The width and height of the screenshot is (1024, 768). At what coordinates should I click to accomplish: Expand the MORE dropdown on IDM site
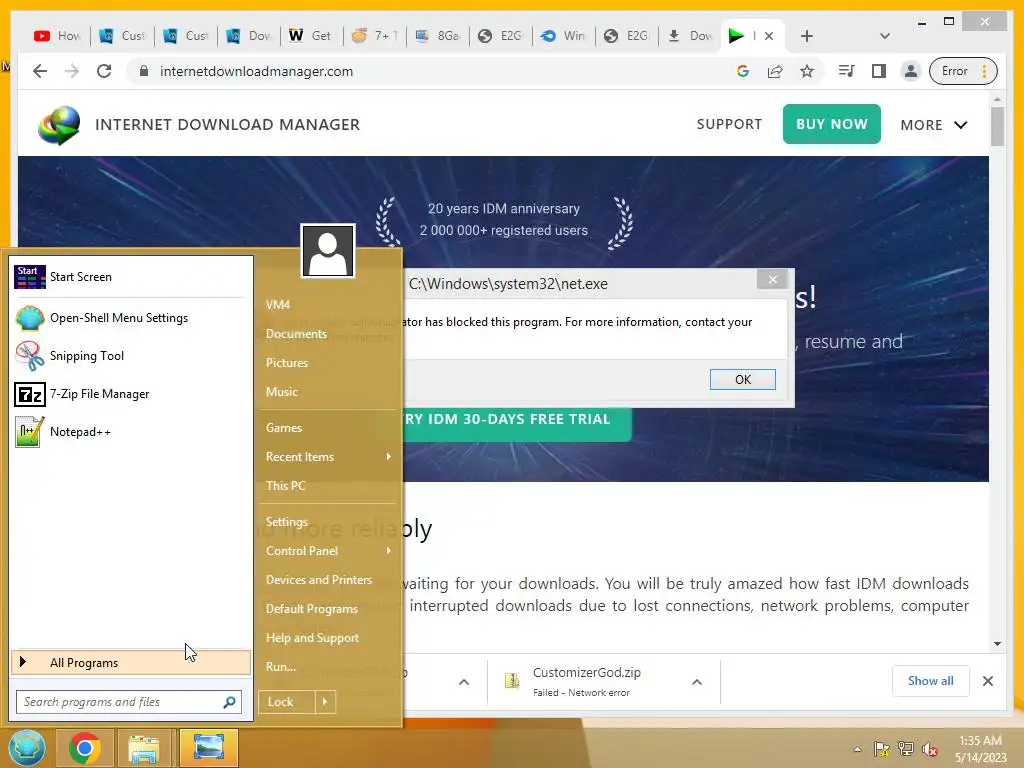(933, 125)
